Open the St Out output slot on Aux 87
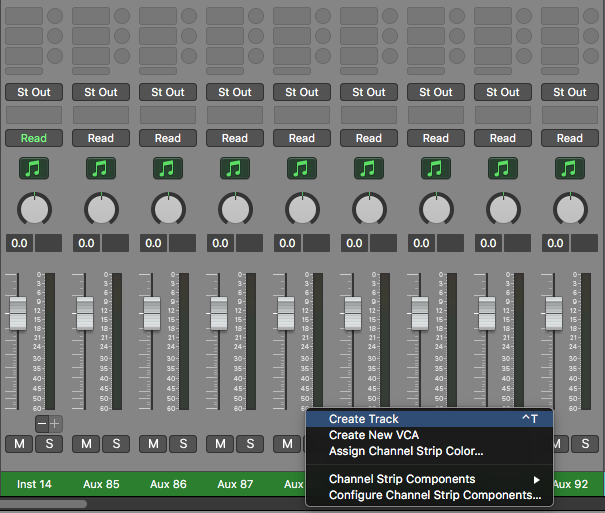The height and width of the screenshot is (513, 605). click(235, 92)
